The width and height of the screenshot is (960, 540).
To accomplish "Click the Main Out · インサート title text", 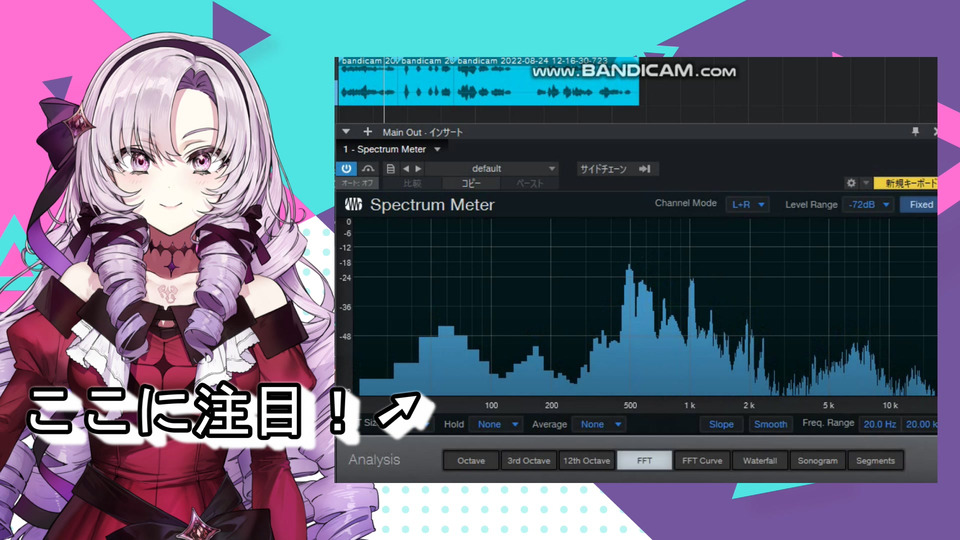I will 422,132.
